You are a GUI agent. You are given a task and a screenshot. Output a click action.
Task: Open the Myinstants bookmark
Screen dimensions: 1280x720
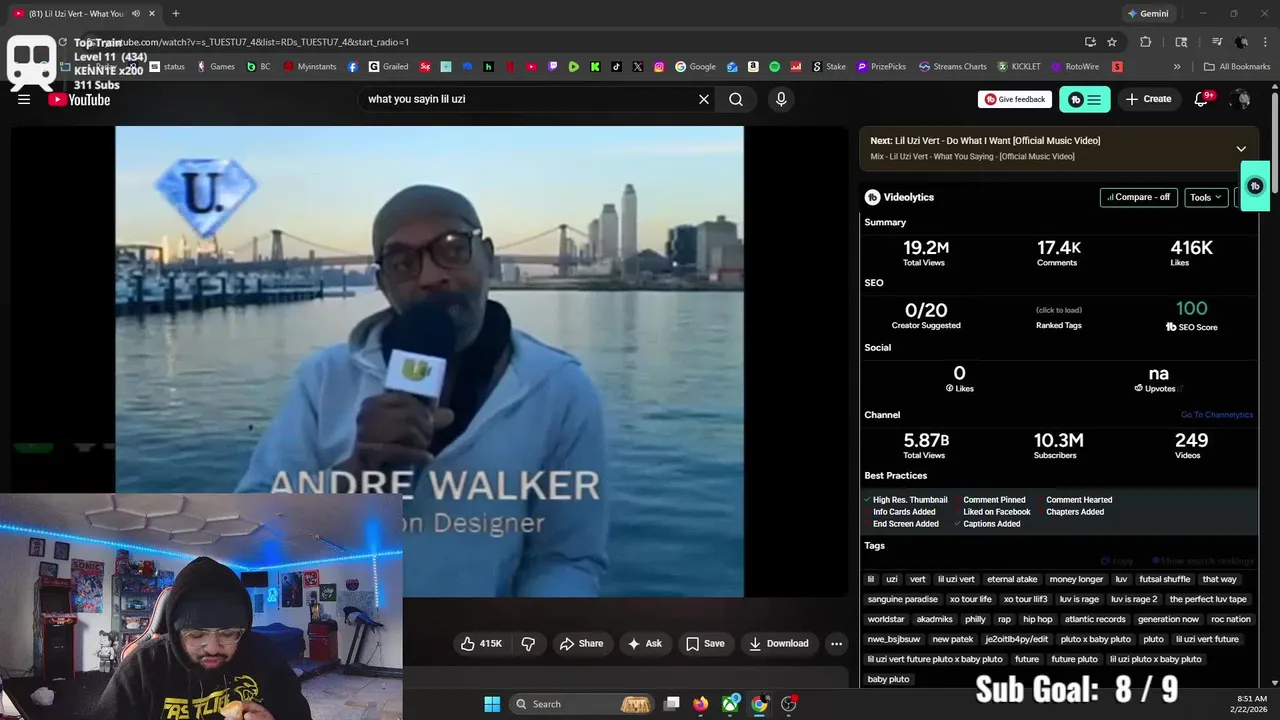pos(311,67)
